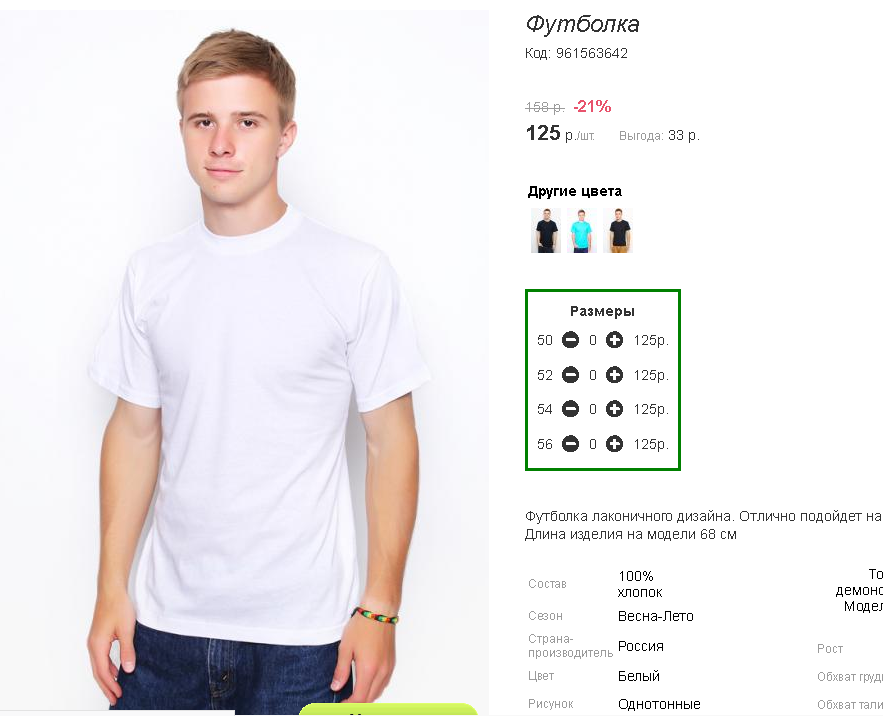The height and width of the screenshot is (716, 883).
Task: Click the Белый color attribute value
Action: 639,676
